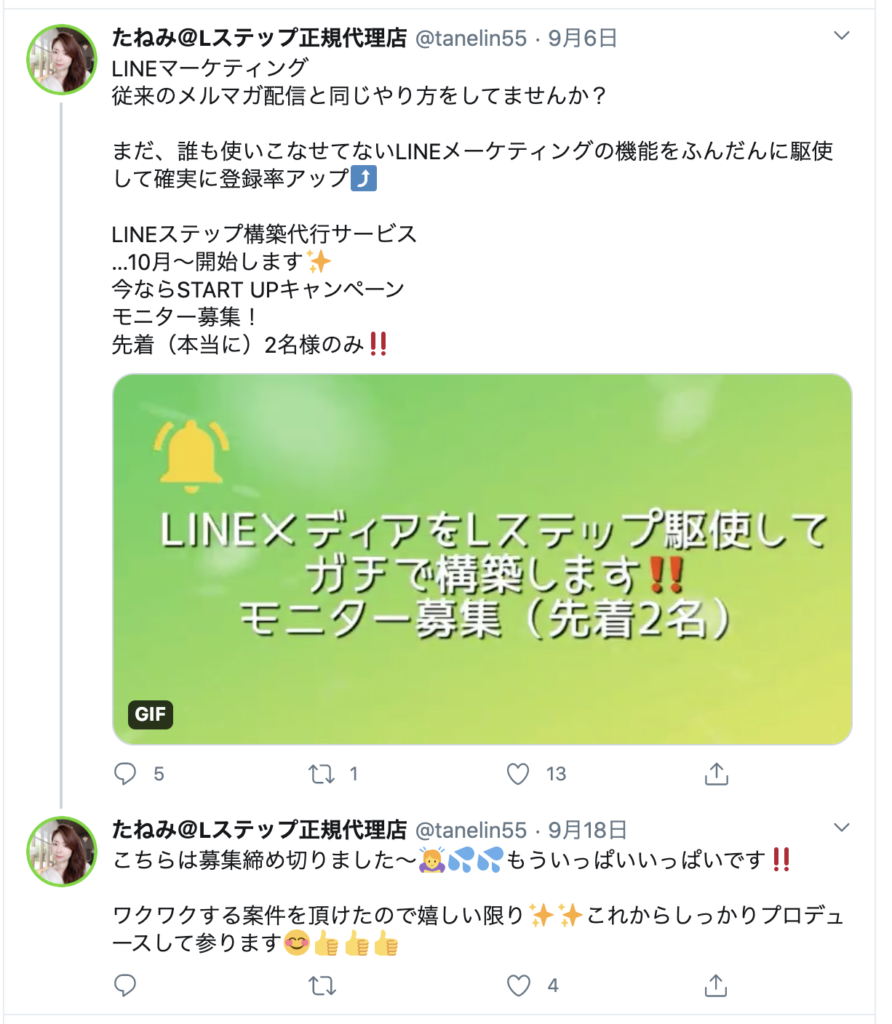Play the green LINE monitor recruitment GIF
The height and width of the screenshot is (1024, 892).
[482, 559]
